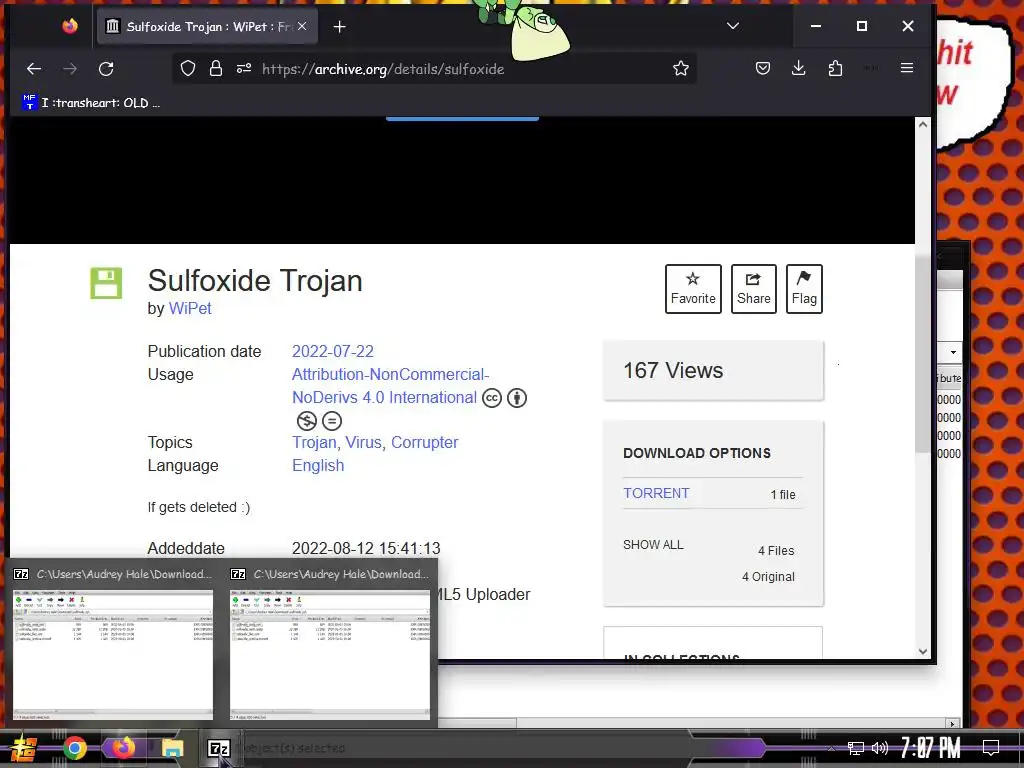
Task: Open the 2022-07-22 publication date link
Action: point(333,351)
